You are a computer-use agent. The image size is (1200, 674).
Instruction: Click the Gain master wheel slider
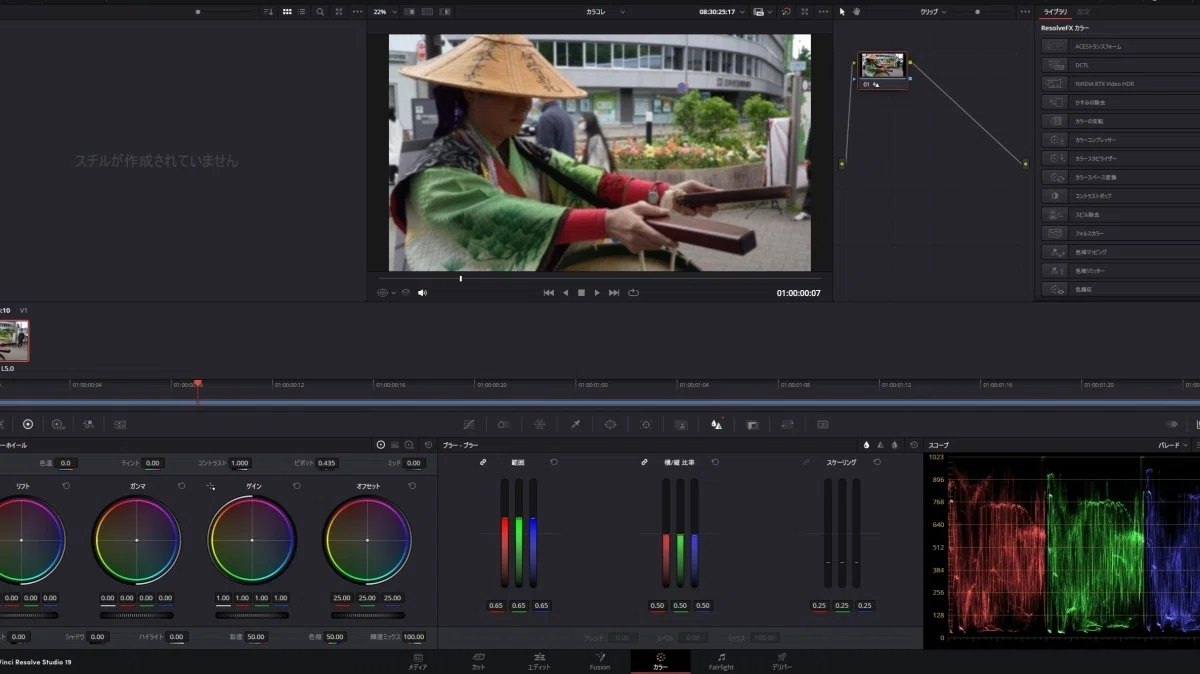pos(252,615)
